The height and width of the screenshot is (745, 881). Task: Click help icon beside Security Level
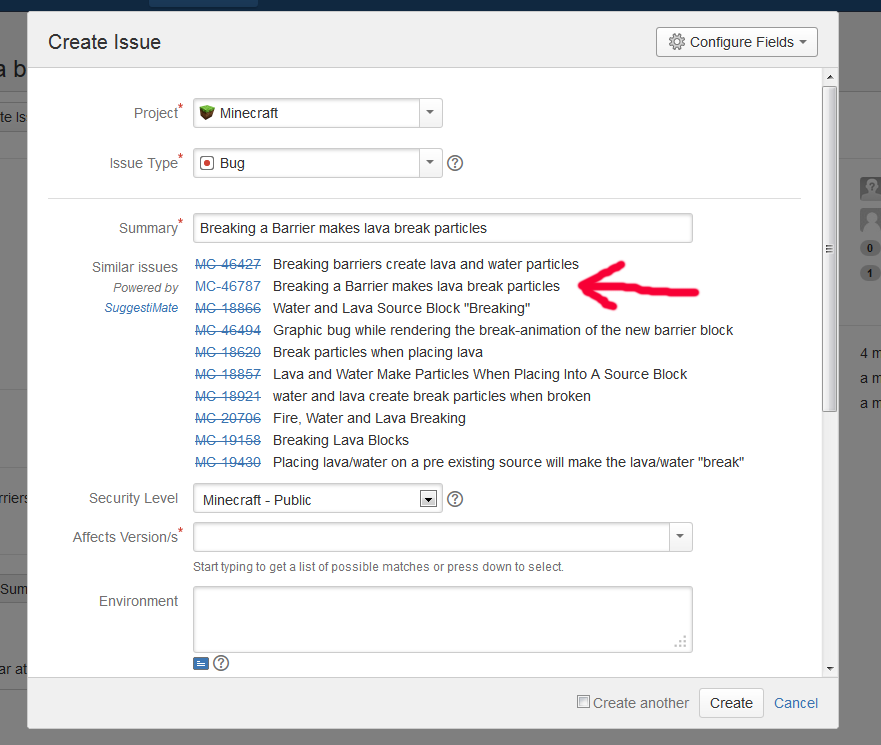455,499
